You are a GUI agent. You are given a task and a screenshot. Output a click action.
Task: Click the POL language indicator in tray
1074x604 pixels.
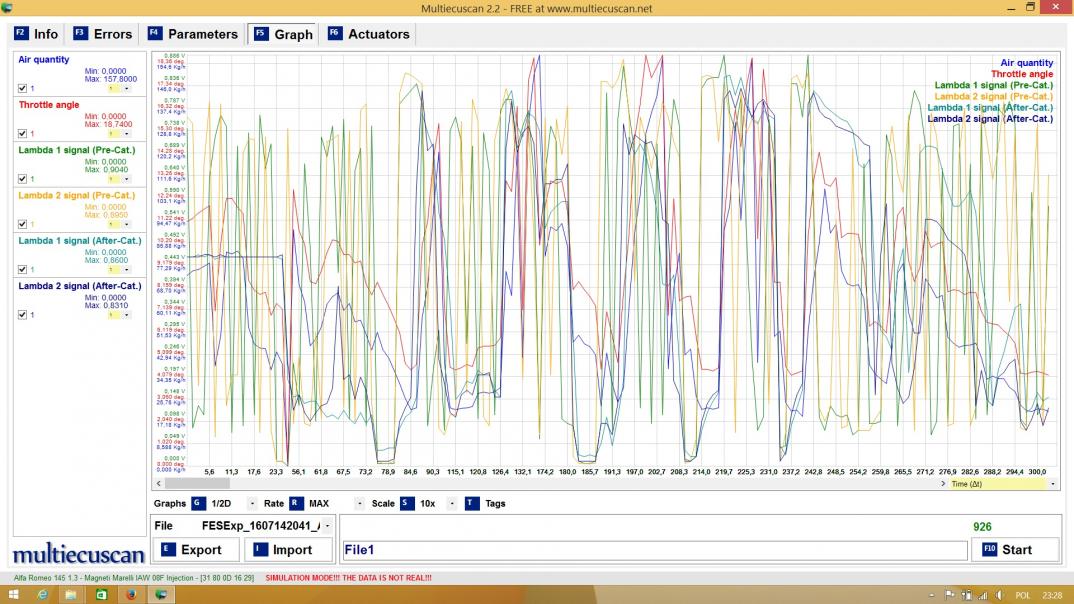coord(1023,595)
